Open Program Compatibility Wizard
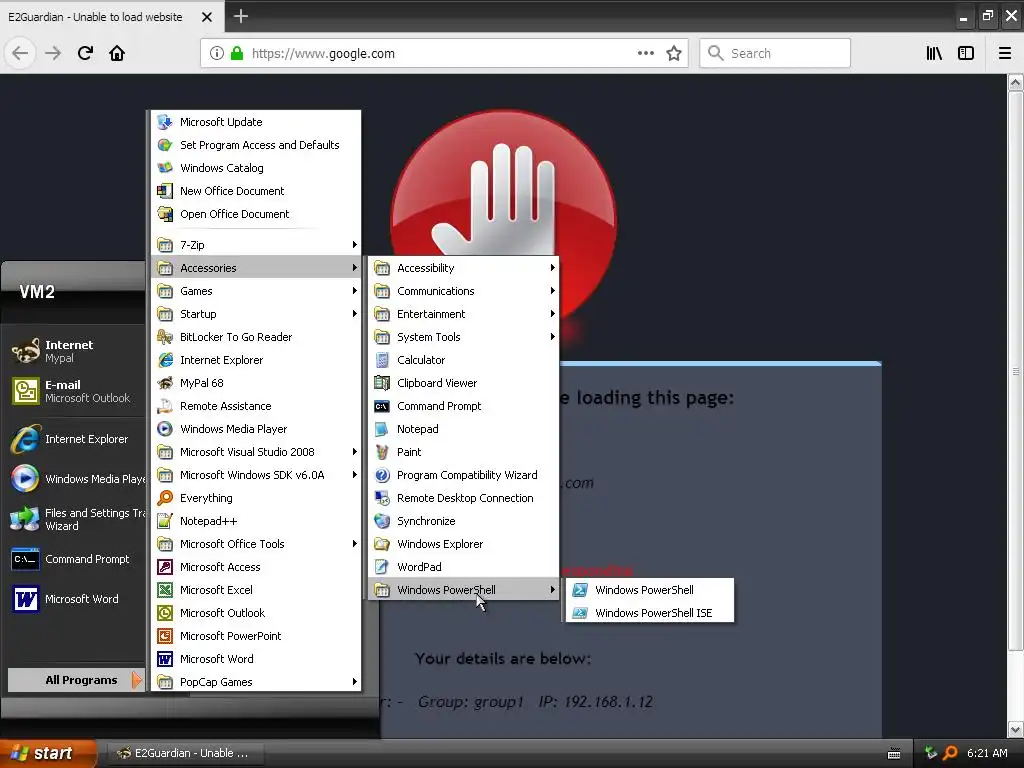1024x768 pixels. (x=464, y=475)
